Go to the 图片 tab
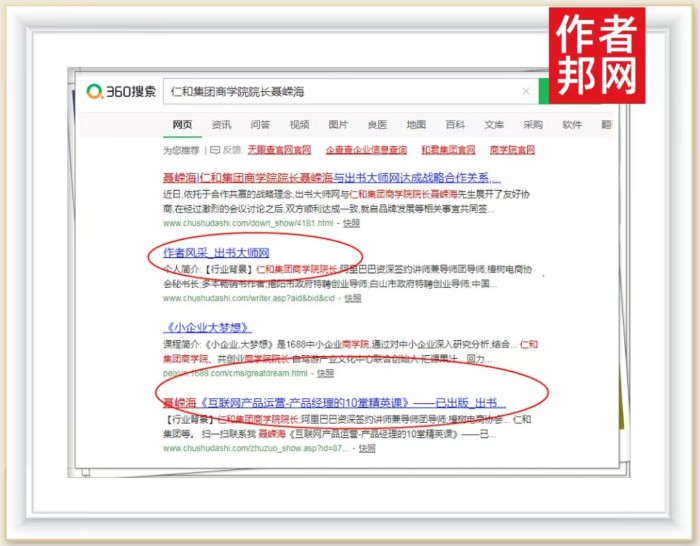The height and width of the screenshot is (546, 700). pos(338,125)
